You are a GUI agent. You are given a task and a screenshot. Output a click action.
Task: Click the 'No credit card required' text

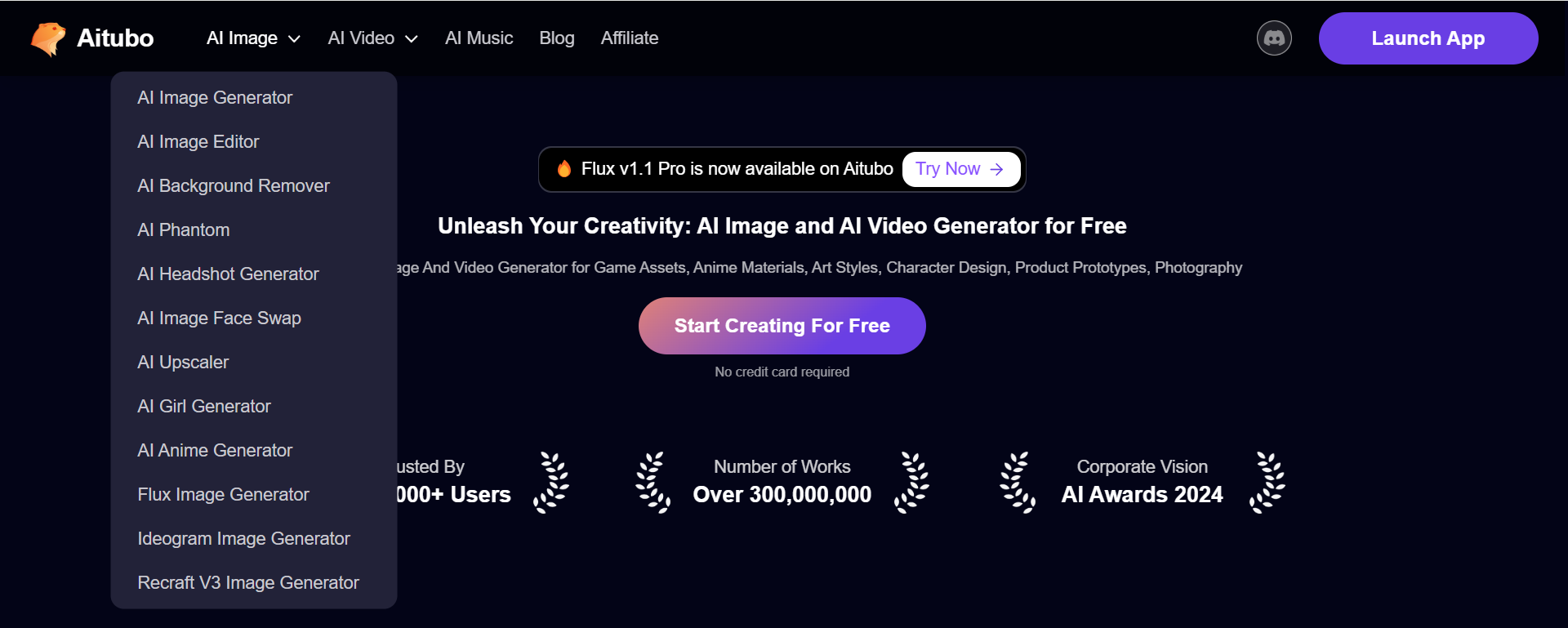click(782, 372)
